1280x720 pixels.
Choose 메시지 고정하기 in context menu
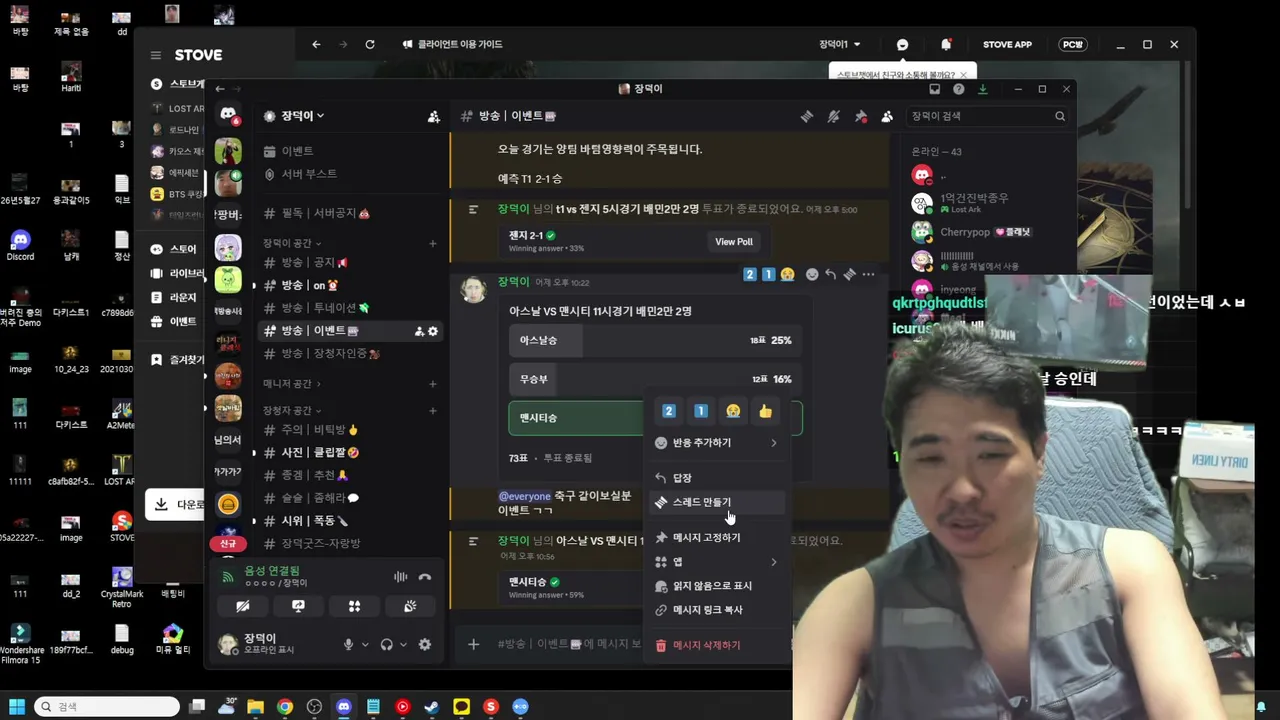pos(717,538)
